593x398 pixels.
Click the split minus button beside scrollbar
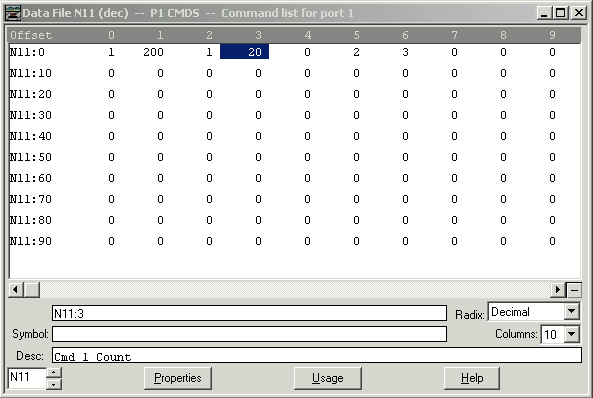coord(574,290)
